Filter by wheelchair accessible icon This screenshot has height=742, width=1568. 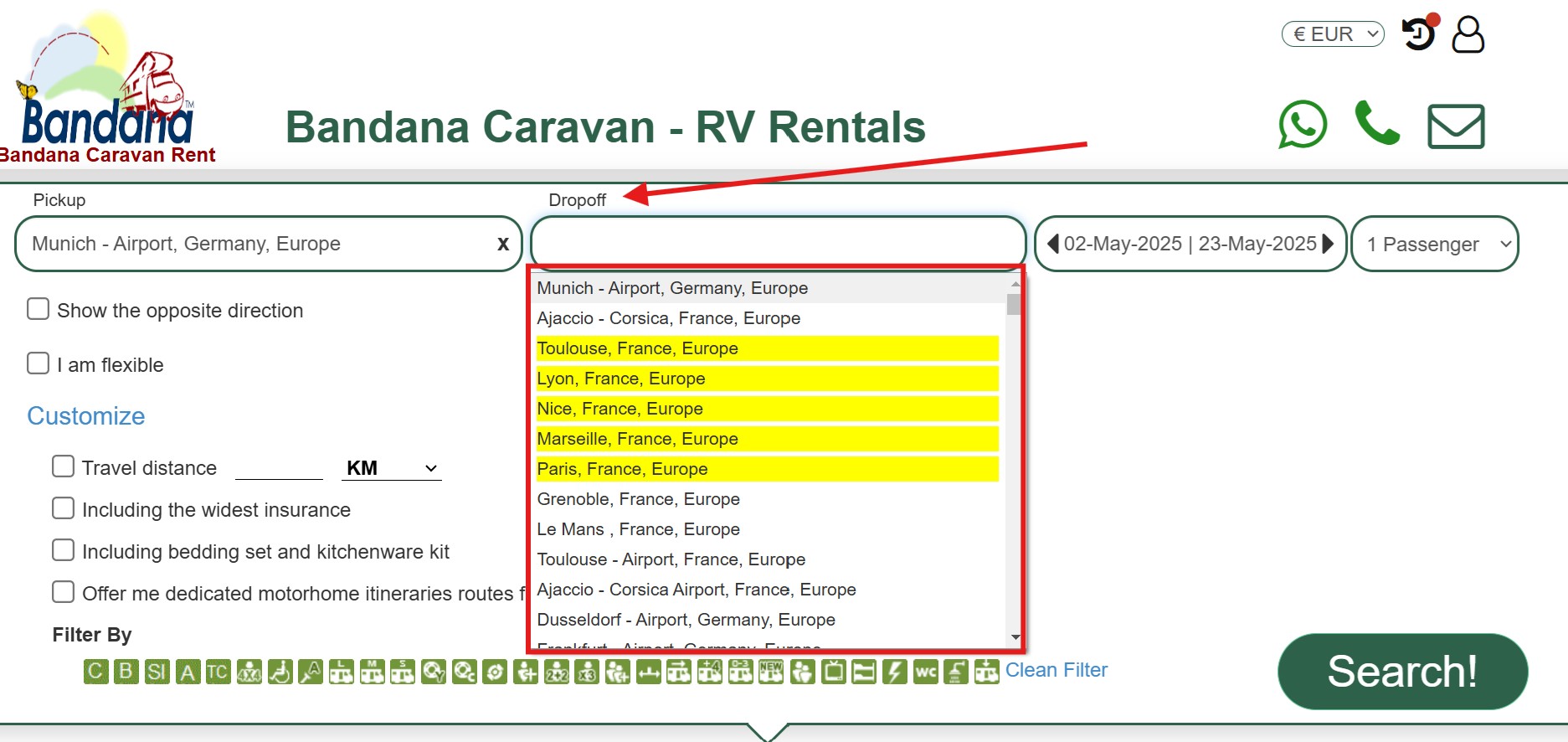click(x=280, y=672)
